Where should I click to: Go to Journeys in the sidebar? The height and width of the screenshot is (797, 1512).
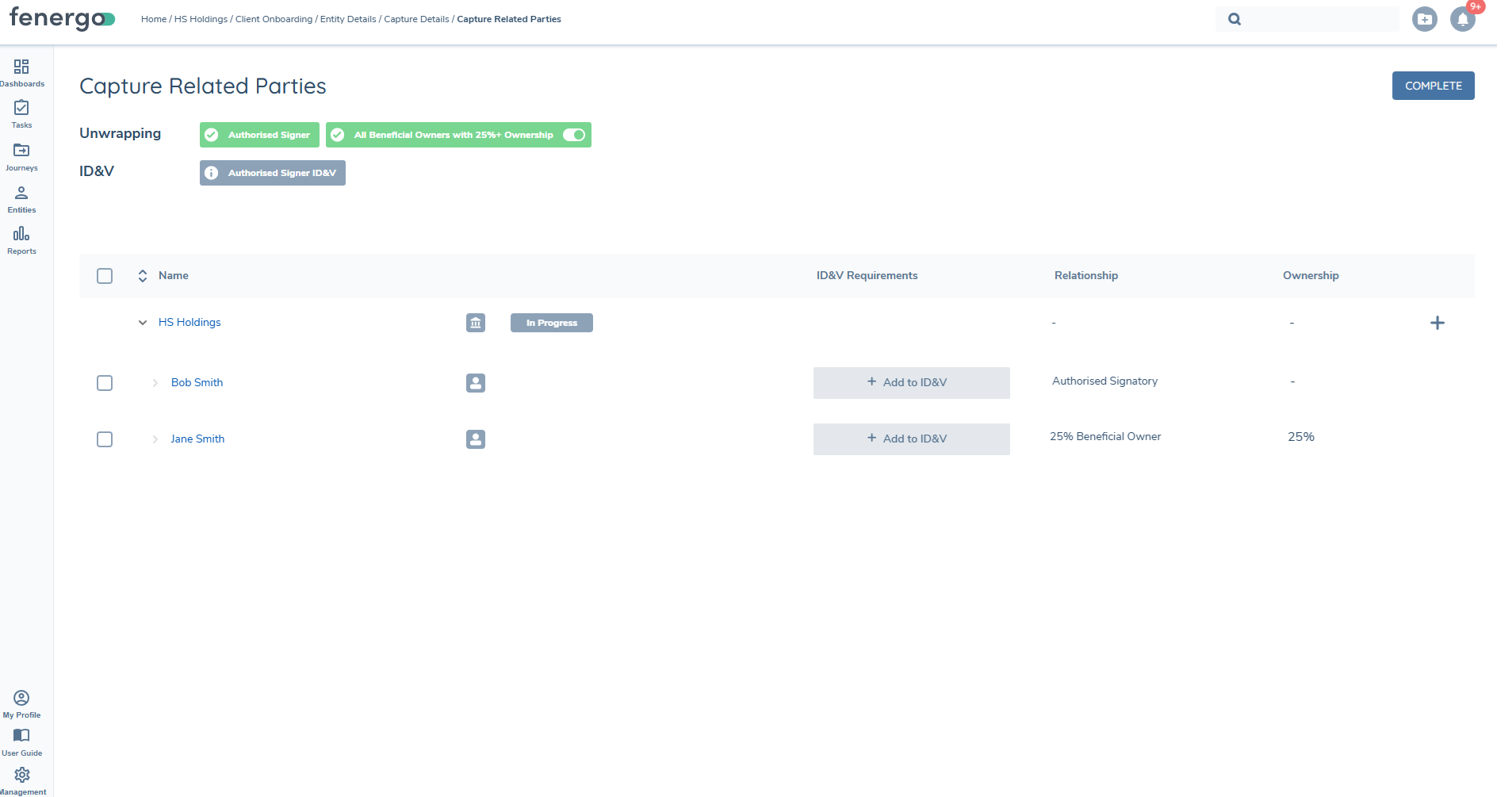click(21, 151)
